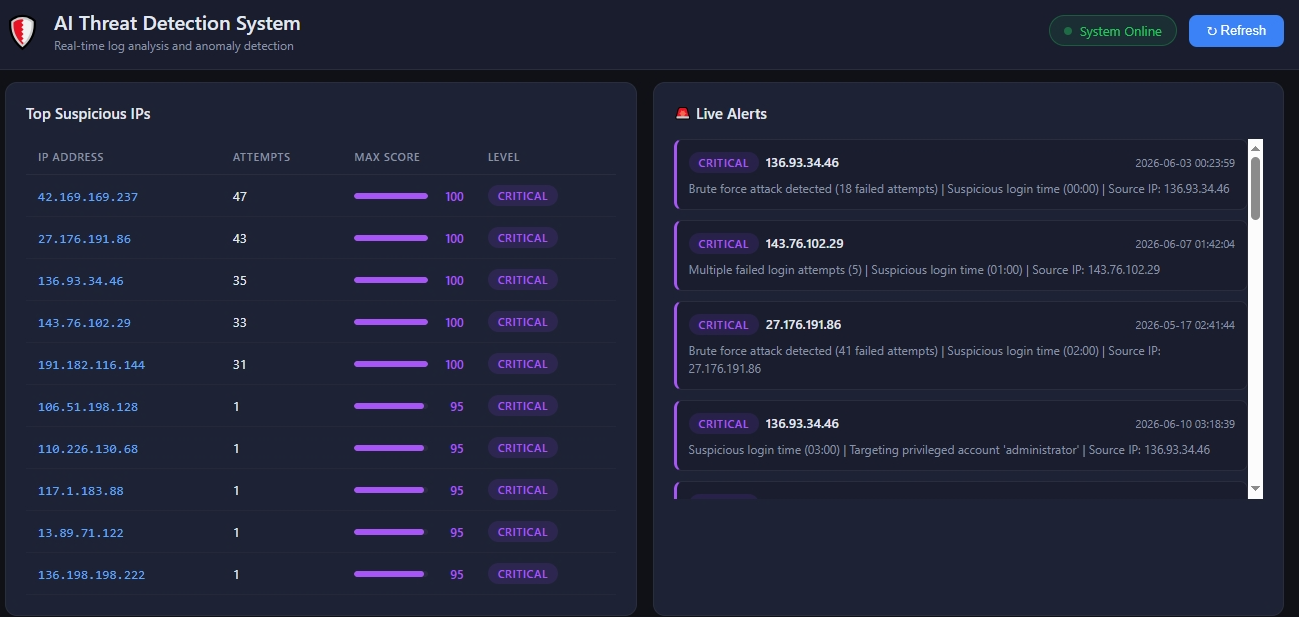Image resolution: width=1299 pixels, height=617 pixels.
Task: Click timestamp 2026-06-10 03:18:39
Action: [1185, 424]
